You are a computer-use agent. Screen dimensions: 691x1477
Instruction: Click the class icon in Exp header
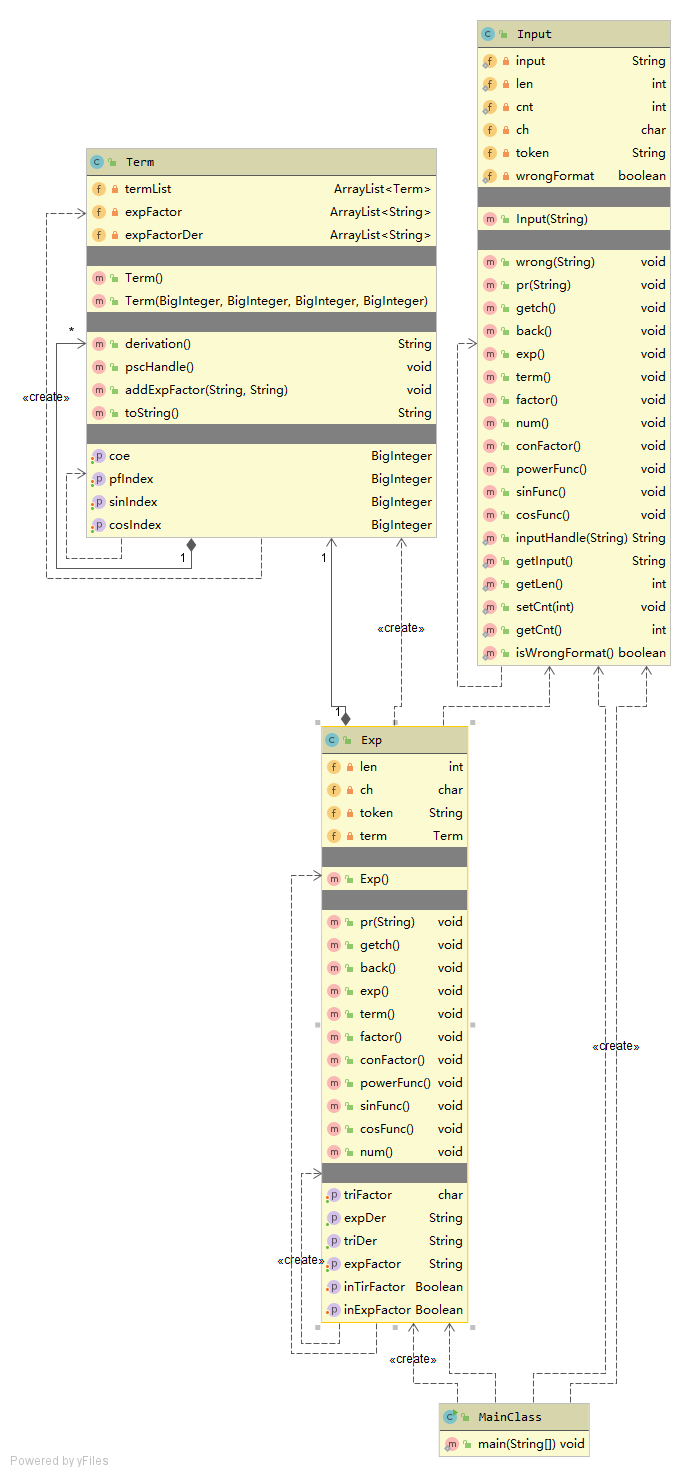[x=333, y=741]
